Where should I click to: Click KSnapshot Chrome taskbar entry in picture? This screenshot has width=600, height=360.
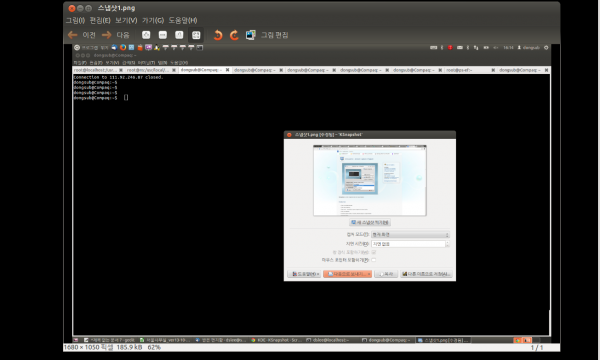pos(277,340)
